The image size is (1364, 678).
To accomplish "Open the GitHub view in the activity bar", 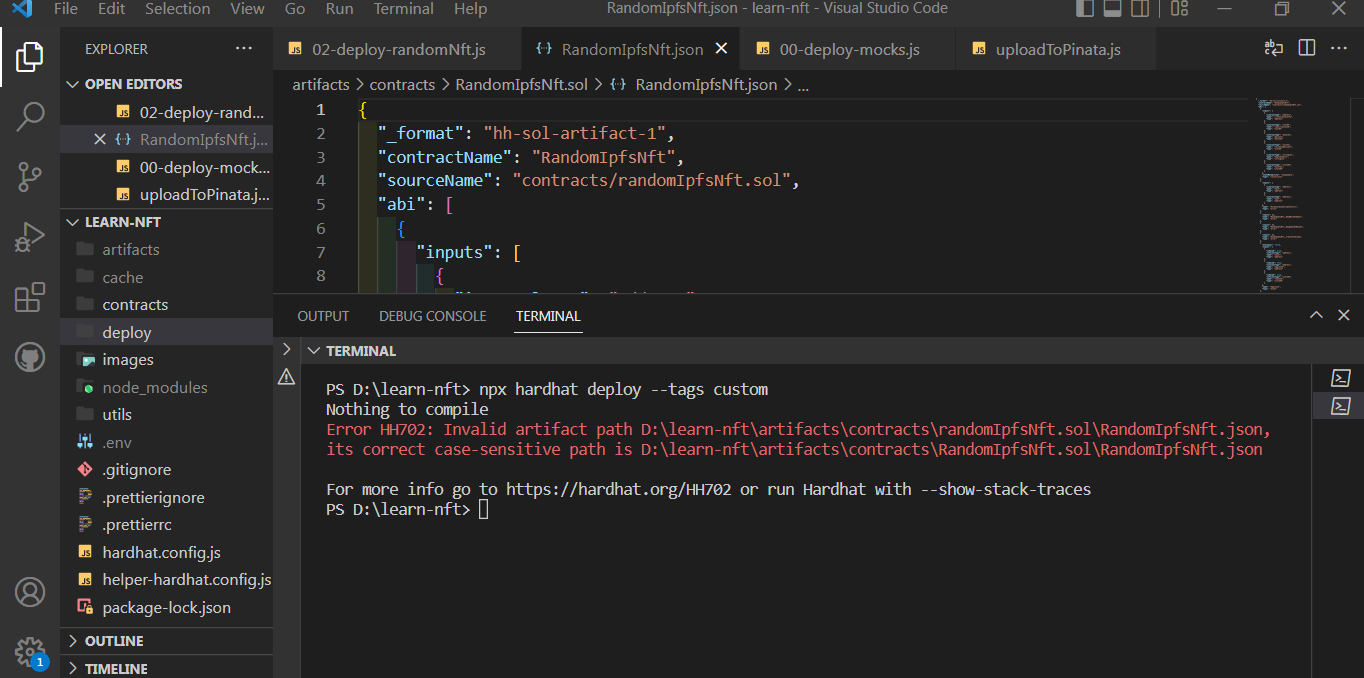I will (x=30, y=358).
